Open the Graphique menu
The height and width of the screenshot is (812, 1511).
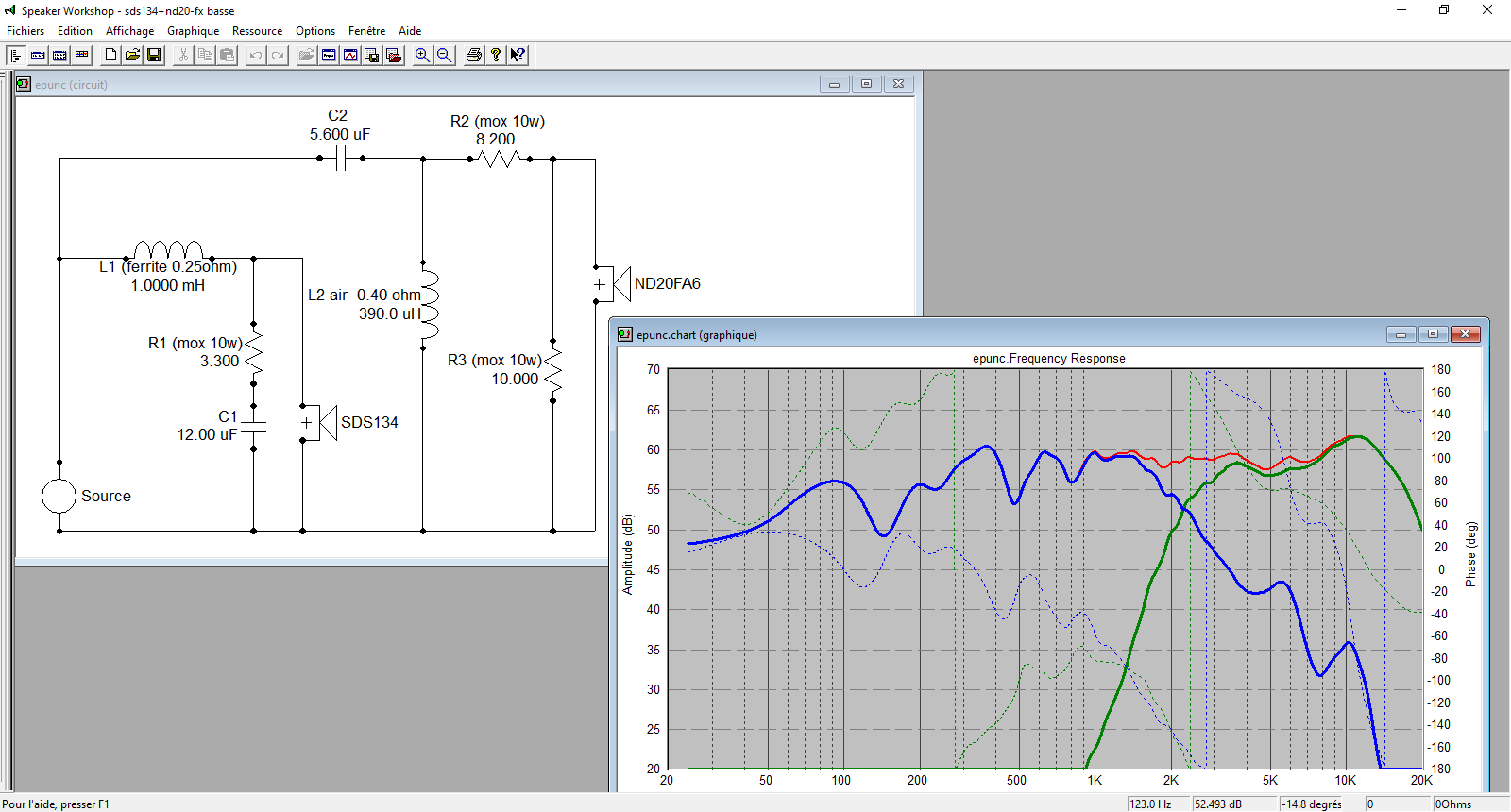click(x=193, y=31)
